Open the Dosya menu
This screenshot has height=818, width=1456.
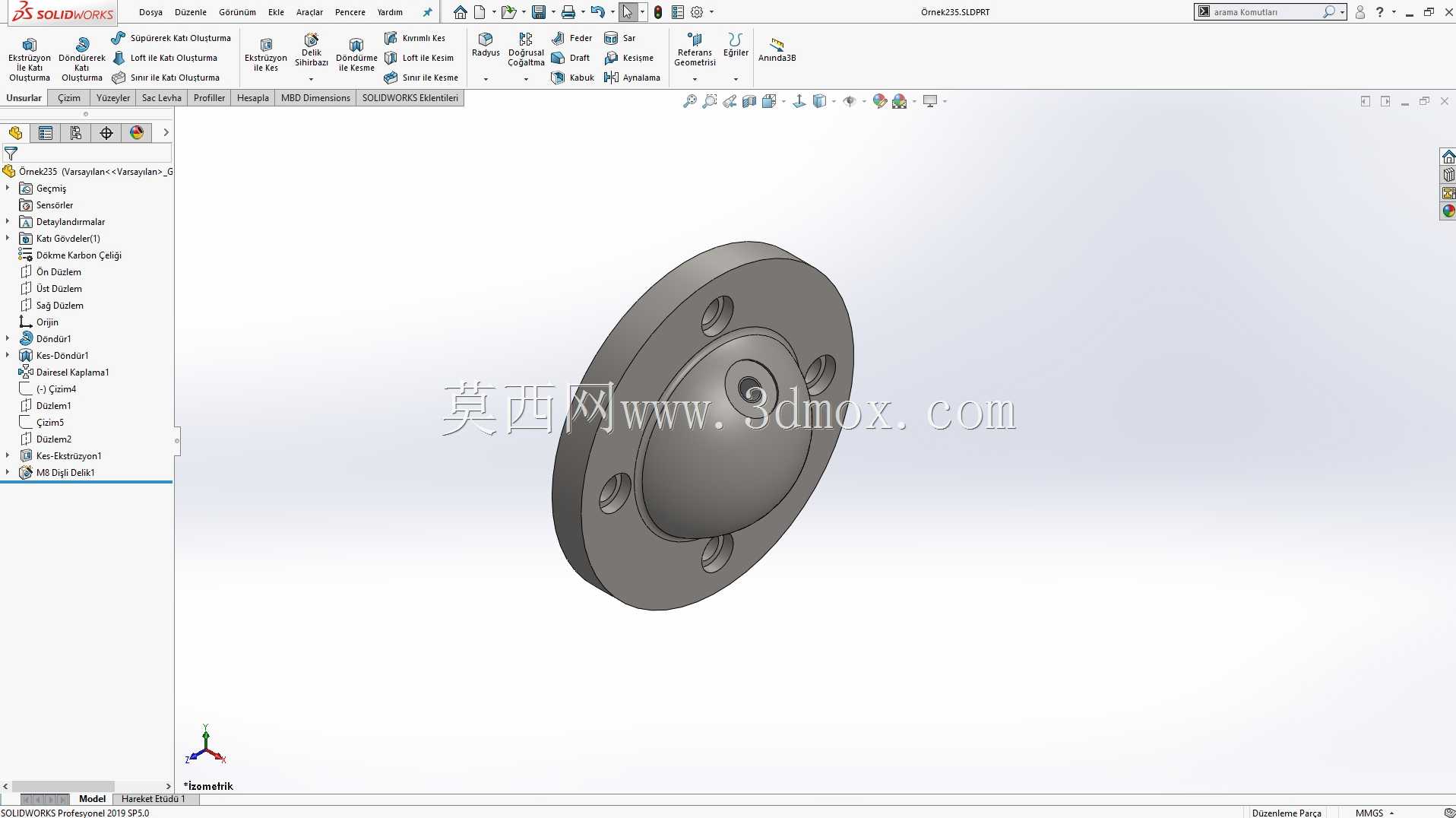(x=150, y=12)
